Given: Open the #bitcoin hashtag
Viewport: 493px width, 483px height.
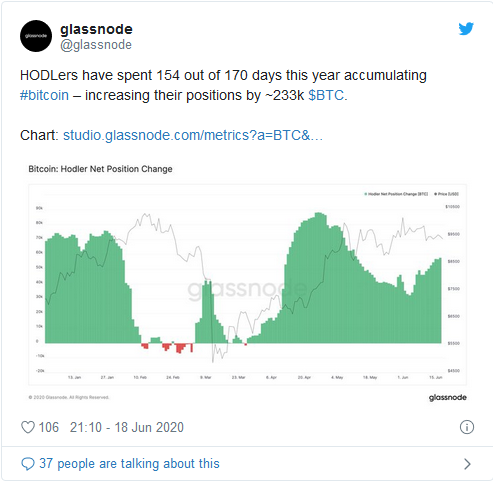Looking at the screenshot, I should [44, 95].
